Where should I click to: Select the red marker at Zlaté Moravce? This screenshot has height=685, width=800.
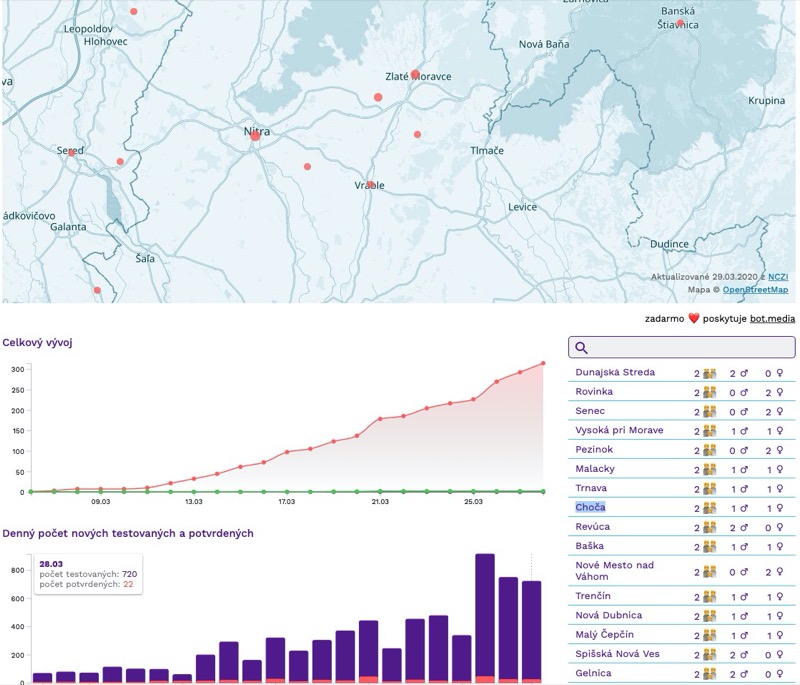(x=415, y=74)
